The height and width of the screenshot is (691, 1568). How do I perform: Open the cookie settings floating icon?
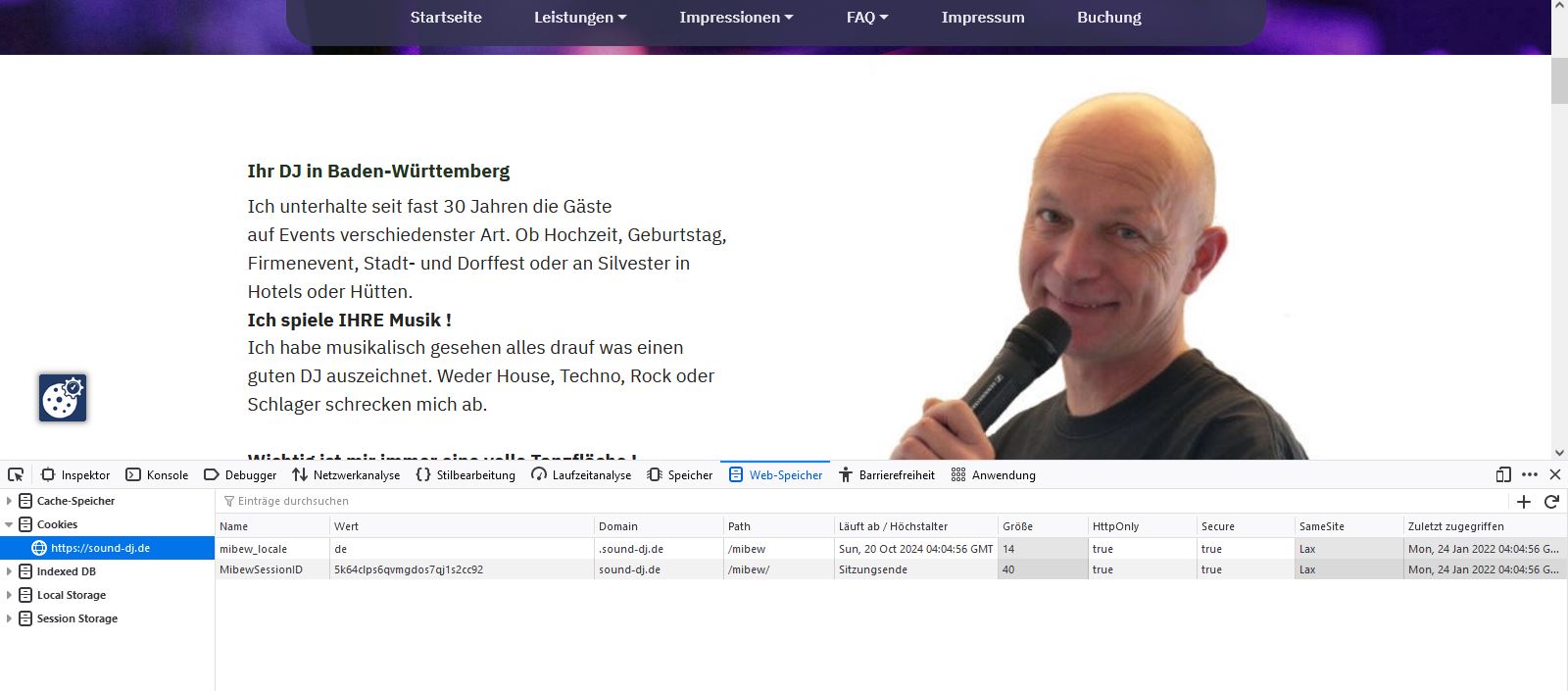pyautogui.click(x=63, y=398)
